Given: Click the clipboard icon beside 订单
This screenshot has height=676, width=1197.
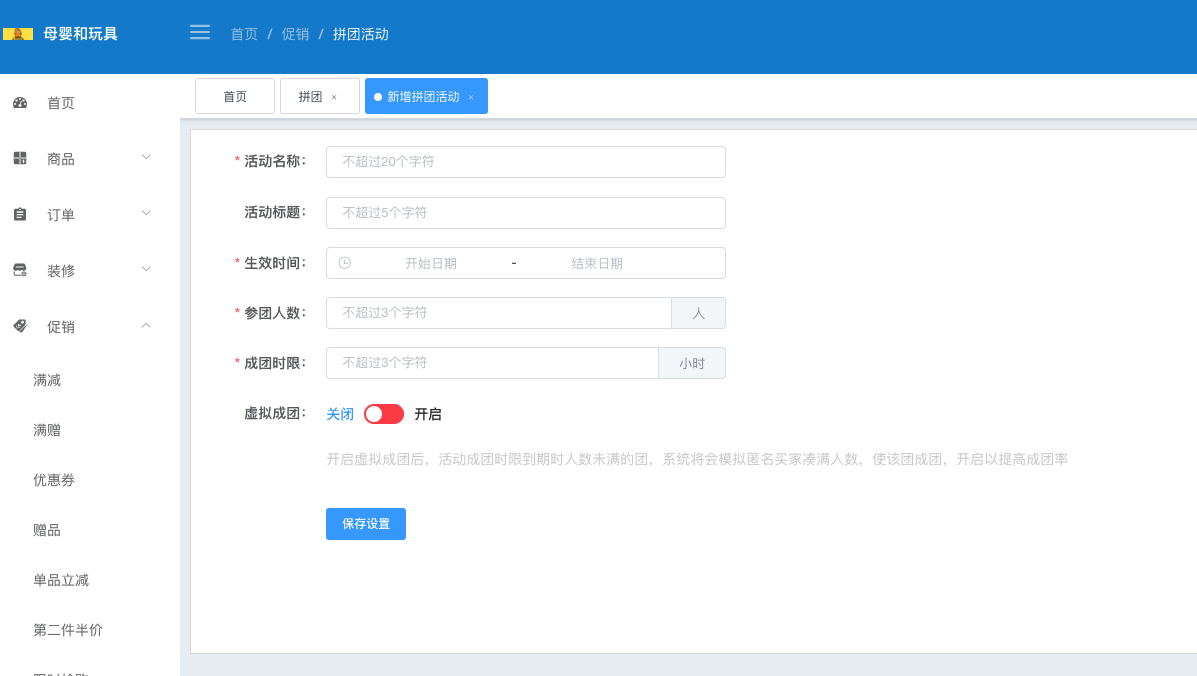Looking at the screenshot, I should pos(21,214).
